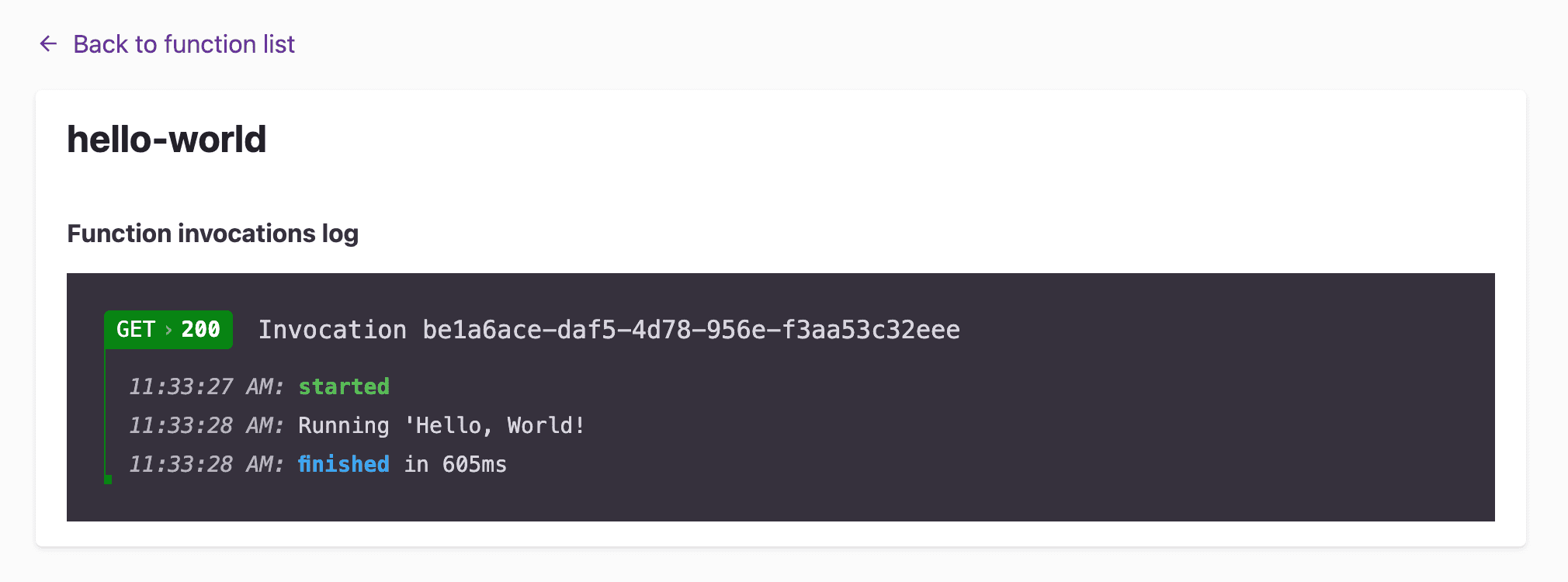Click the green started status text
The image size is (1568, 582).
(x=344, y=386)
